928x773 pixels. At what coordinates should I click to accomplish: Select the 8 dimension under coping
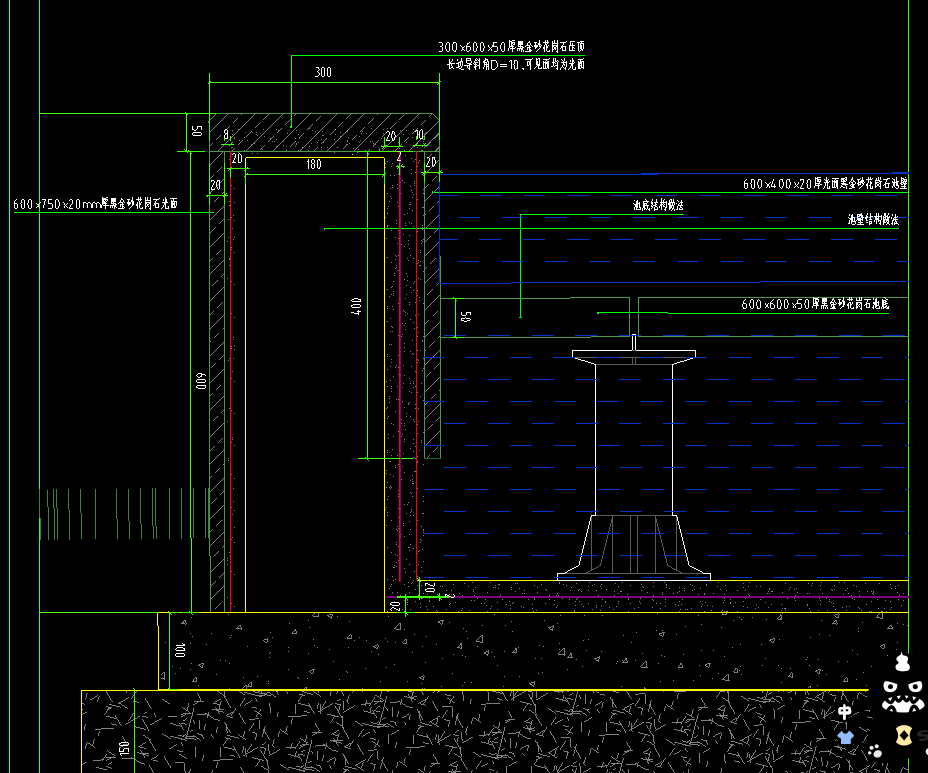(x=226, y=135)
